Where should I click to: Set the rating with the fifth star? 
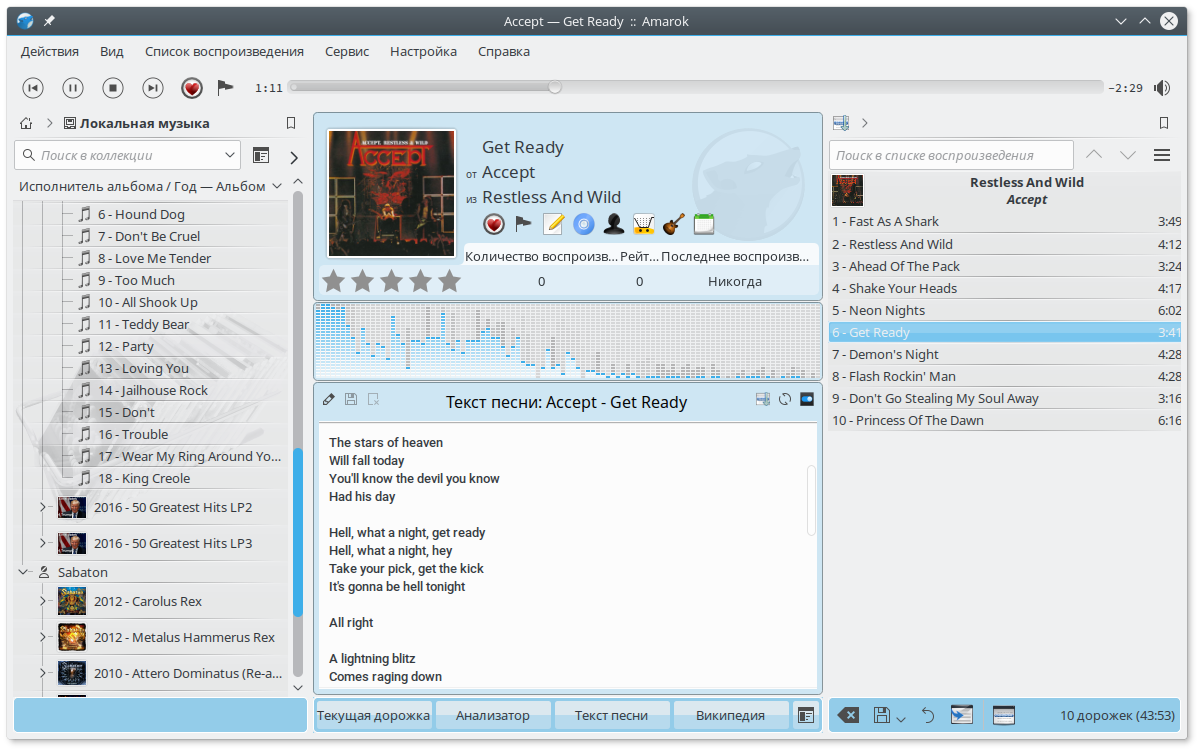point(449,281)
